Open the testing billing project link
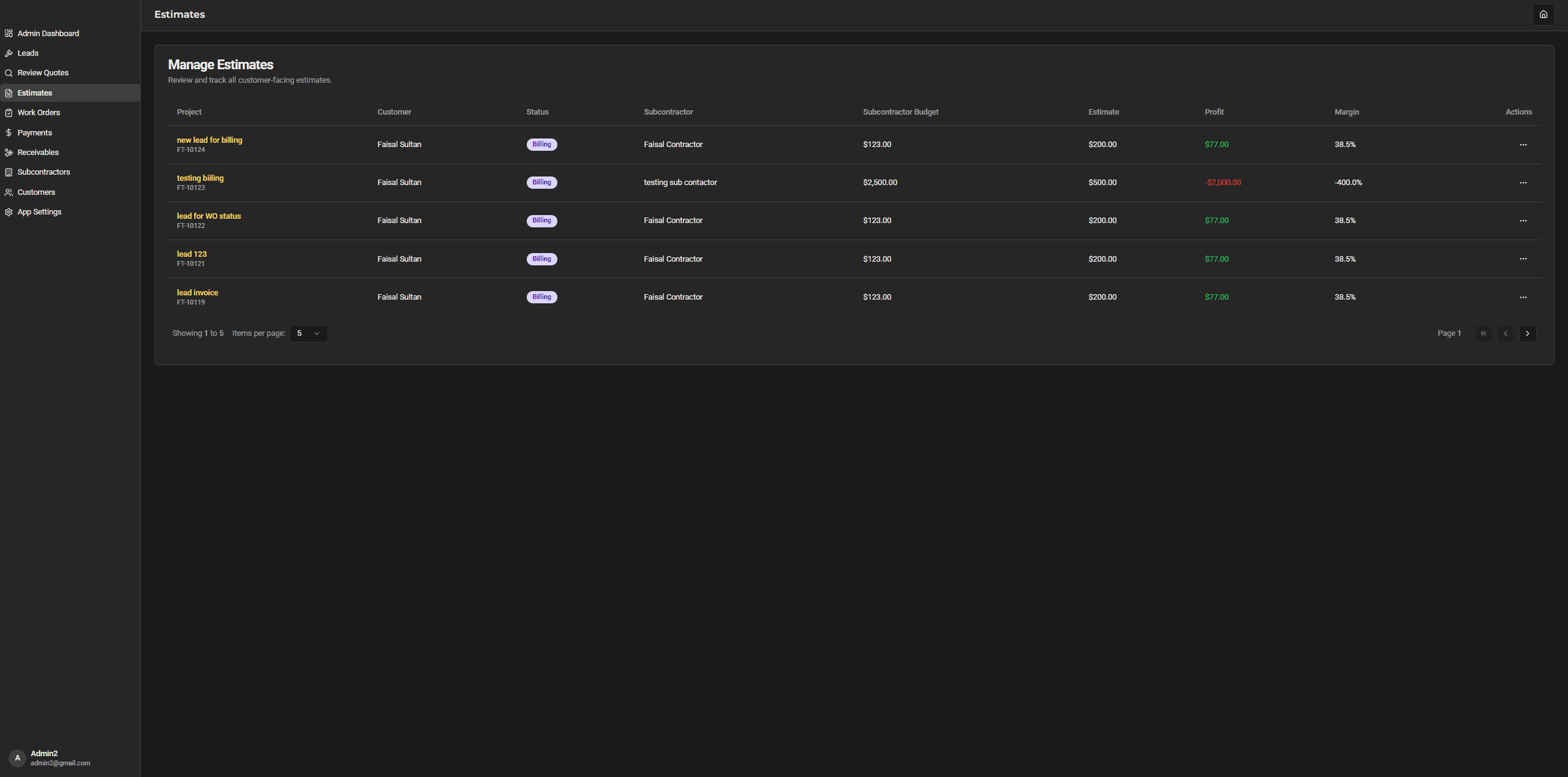The height and width of the screenshot is (777, 1568). (200, 178)
